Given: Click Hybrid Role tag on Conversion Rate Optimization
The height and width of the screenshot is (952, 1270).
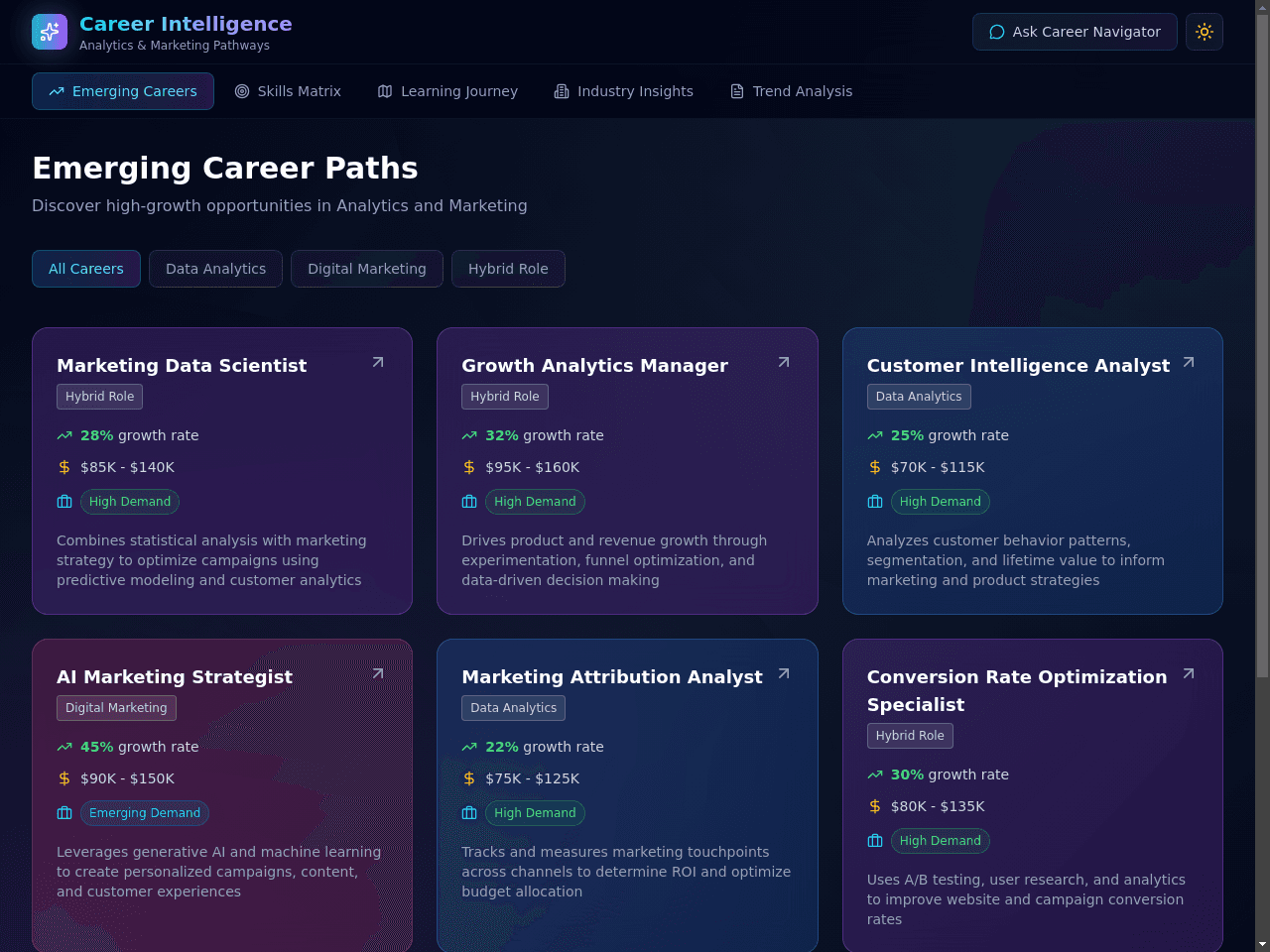Looking at the screenshot, I should tap(910, 736).
